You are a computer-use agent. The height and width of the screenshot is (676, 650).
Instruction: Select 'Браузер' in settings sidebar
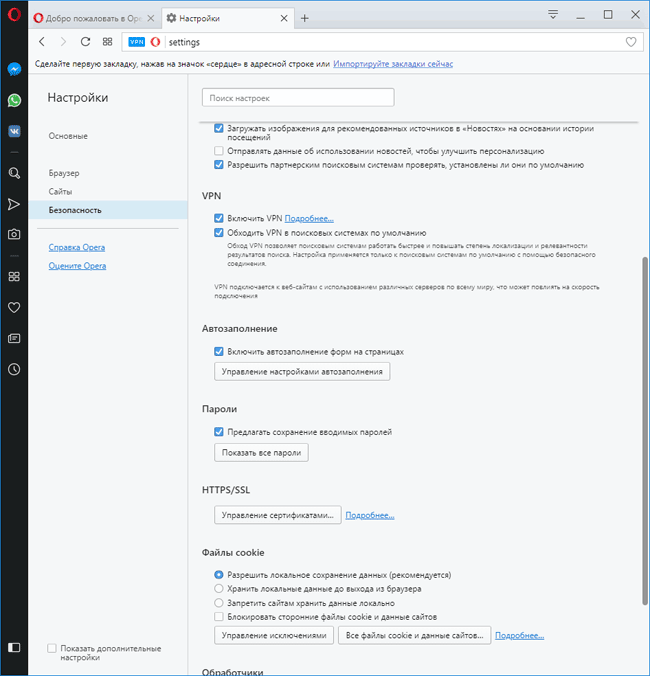pos(64,173)
